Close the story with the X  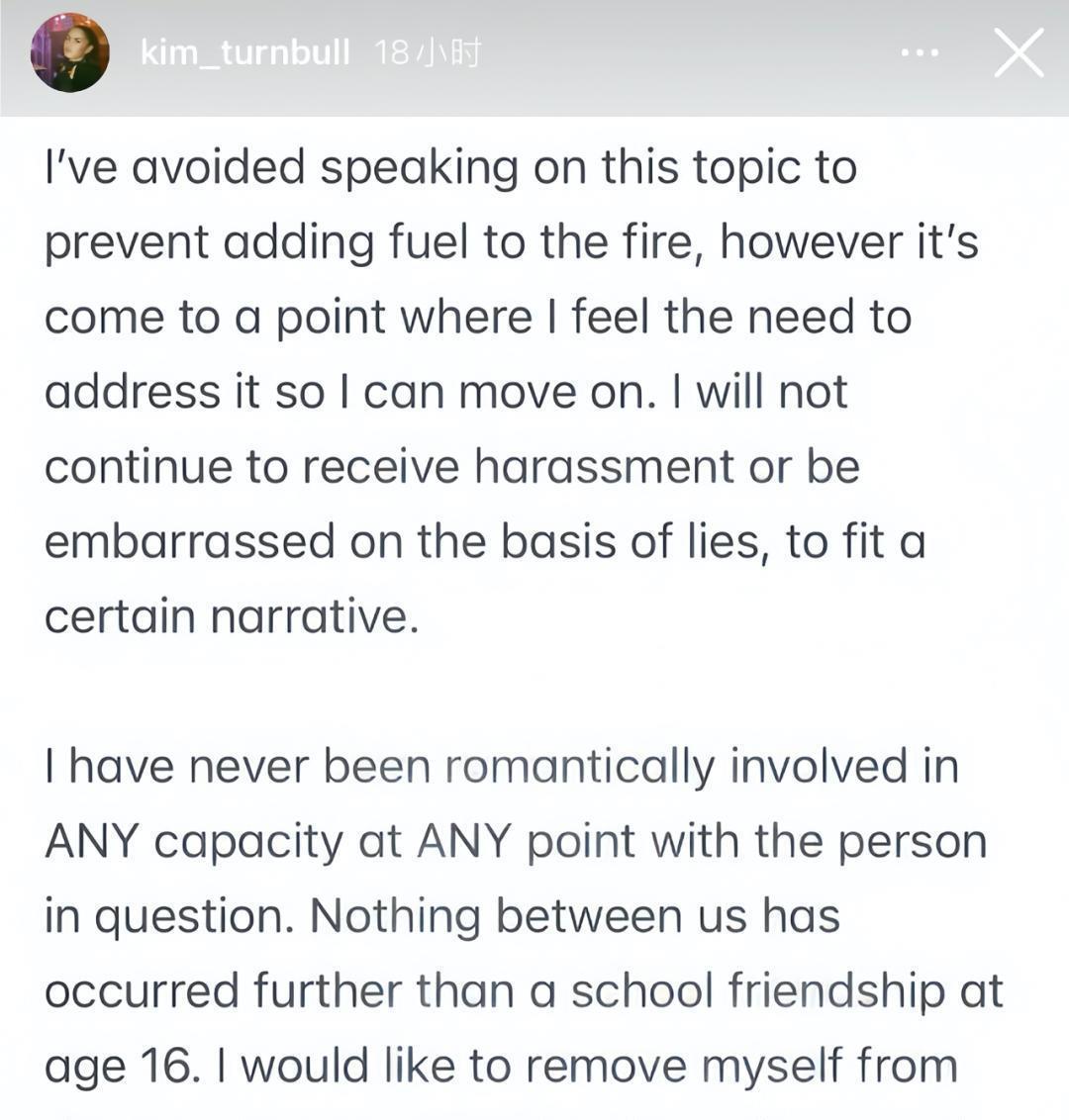1019,53
